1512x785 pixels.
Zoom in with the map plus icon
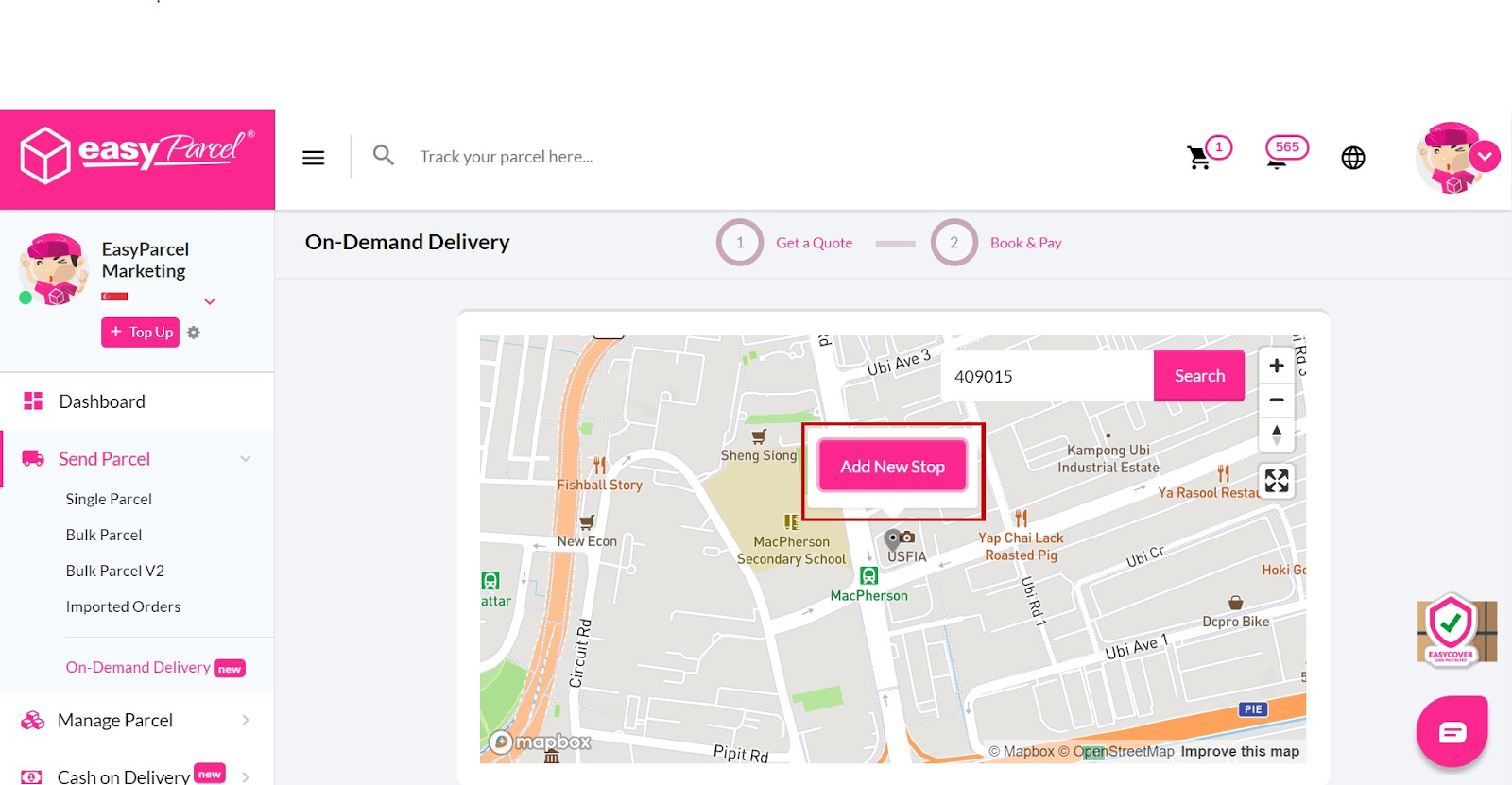(x=1276, y=366)
